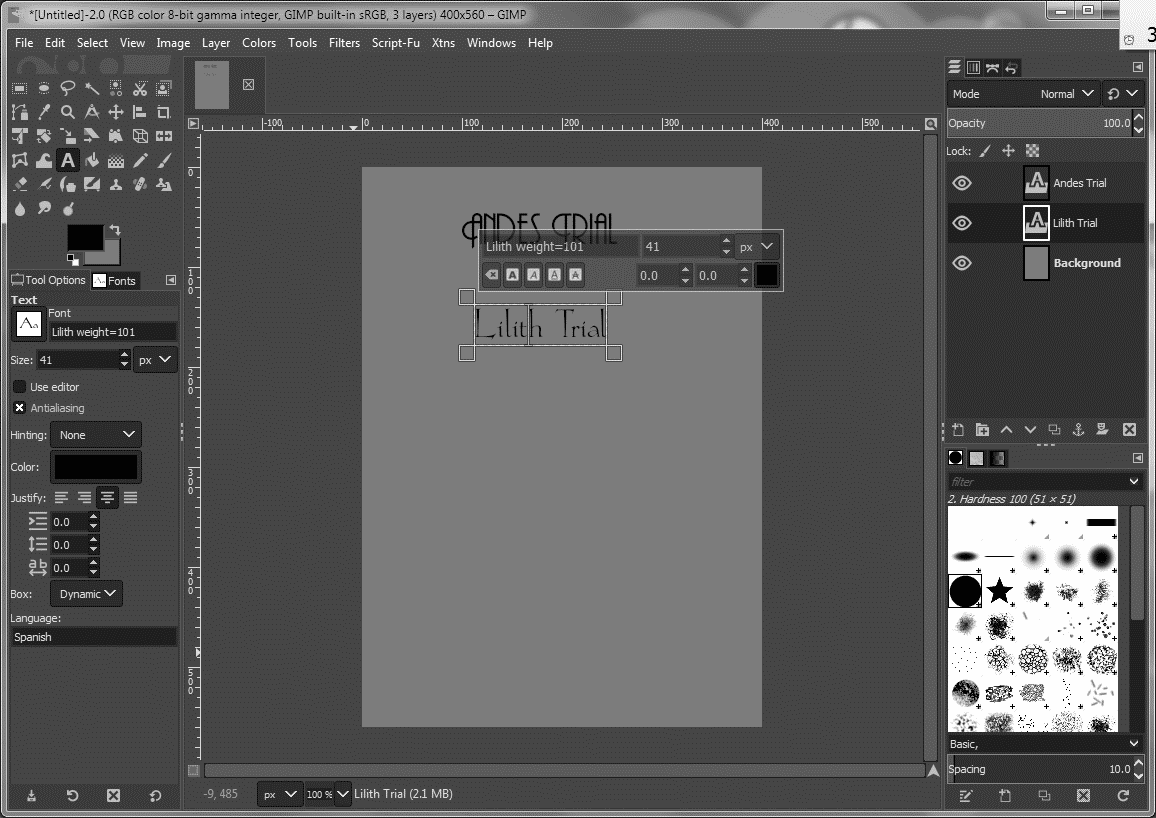The width and height of the screenshot is (1156, 818).
Task: Toggle lock alpha channel
Action: (x=1033, y=151)
